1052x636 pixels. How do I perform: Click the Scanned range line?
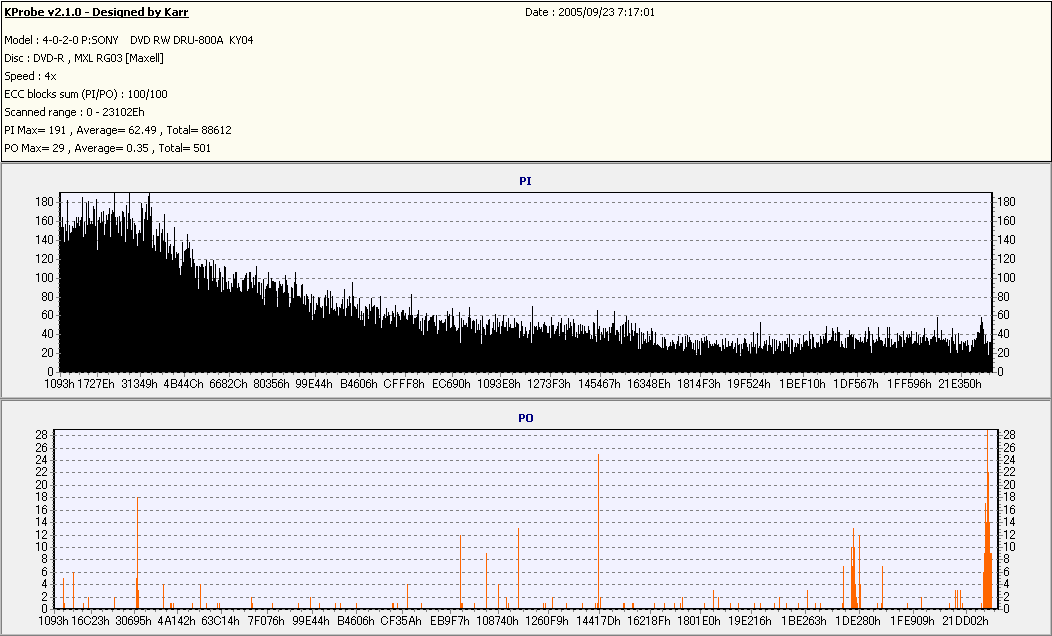74,112
